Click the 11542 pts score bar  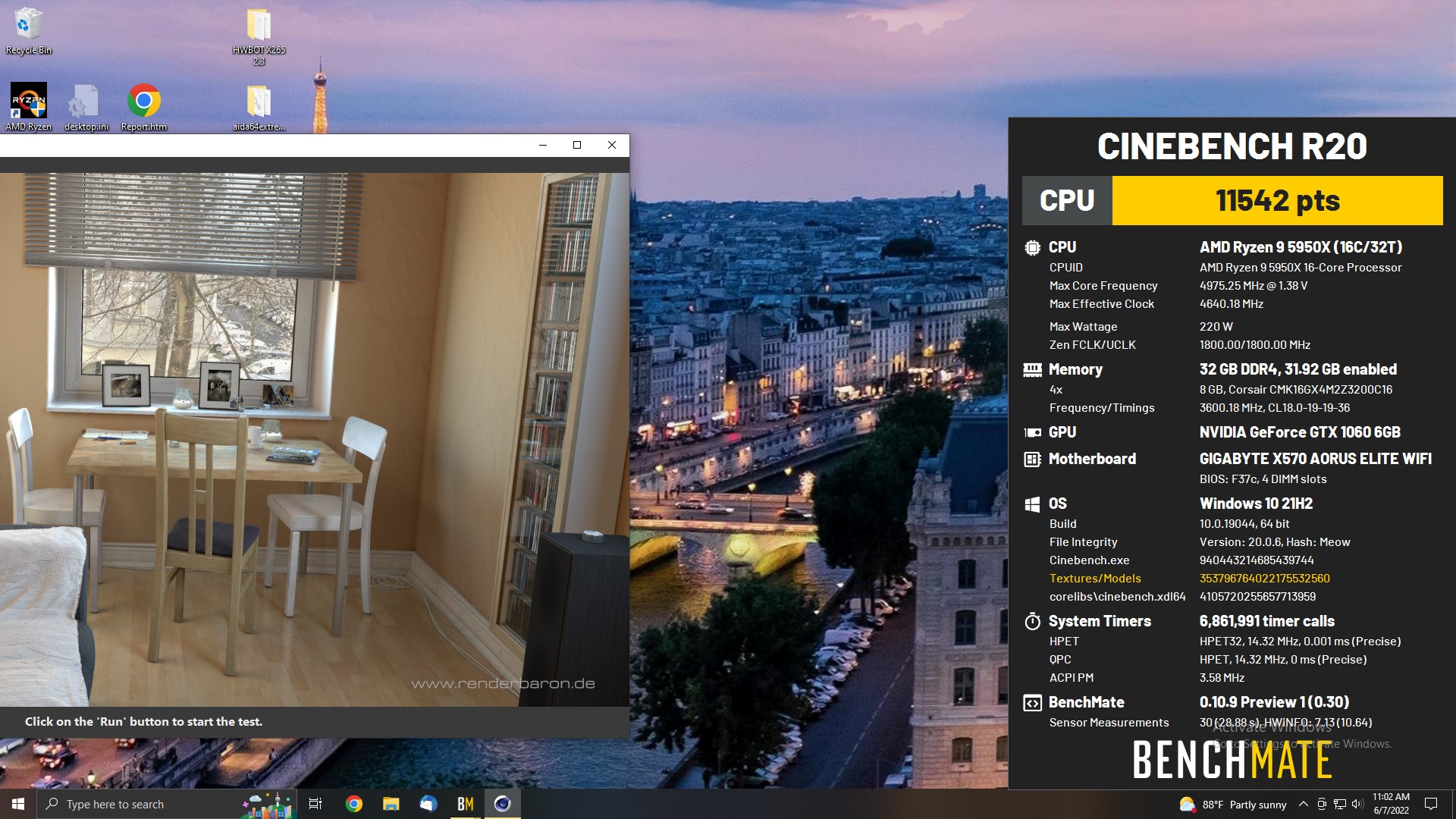point(1277,201)
